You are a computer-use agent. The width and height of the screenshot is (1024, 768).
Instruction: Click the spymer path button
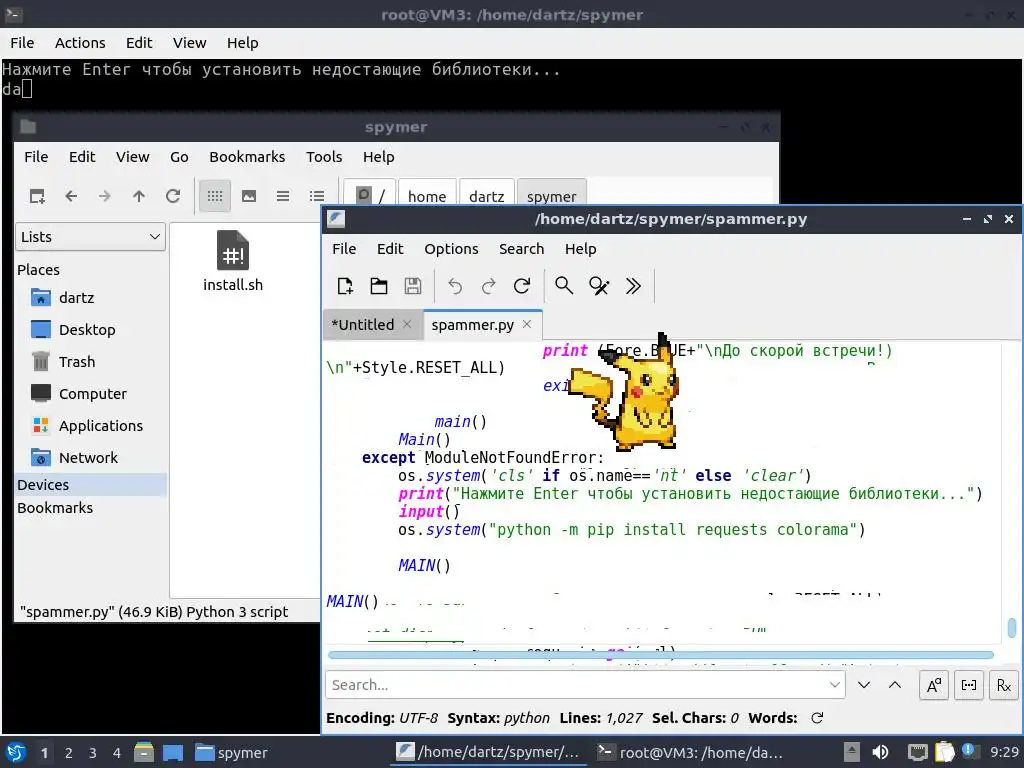[x=551, y=196]
